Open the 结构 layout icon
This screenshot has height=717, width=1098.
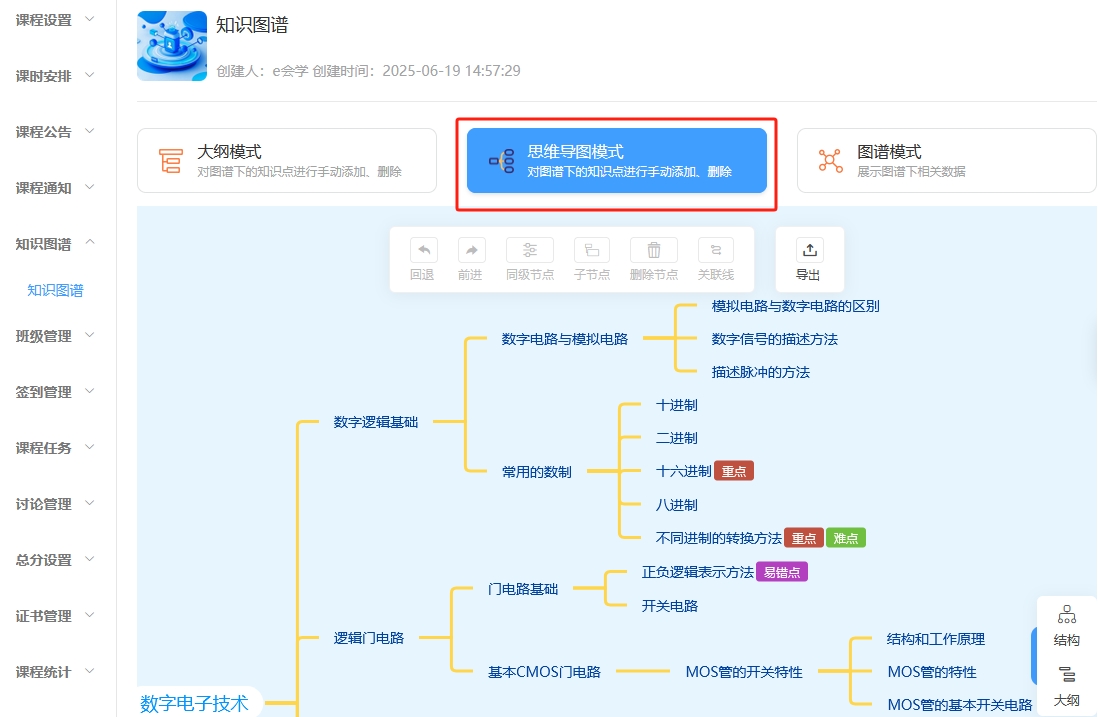click(1066, 616)
